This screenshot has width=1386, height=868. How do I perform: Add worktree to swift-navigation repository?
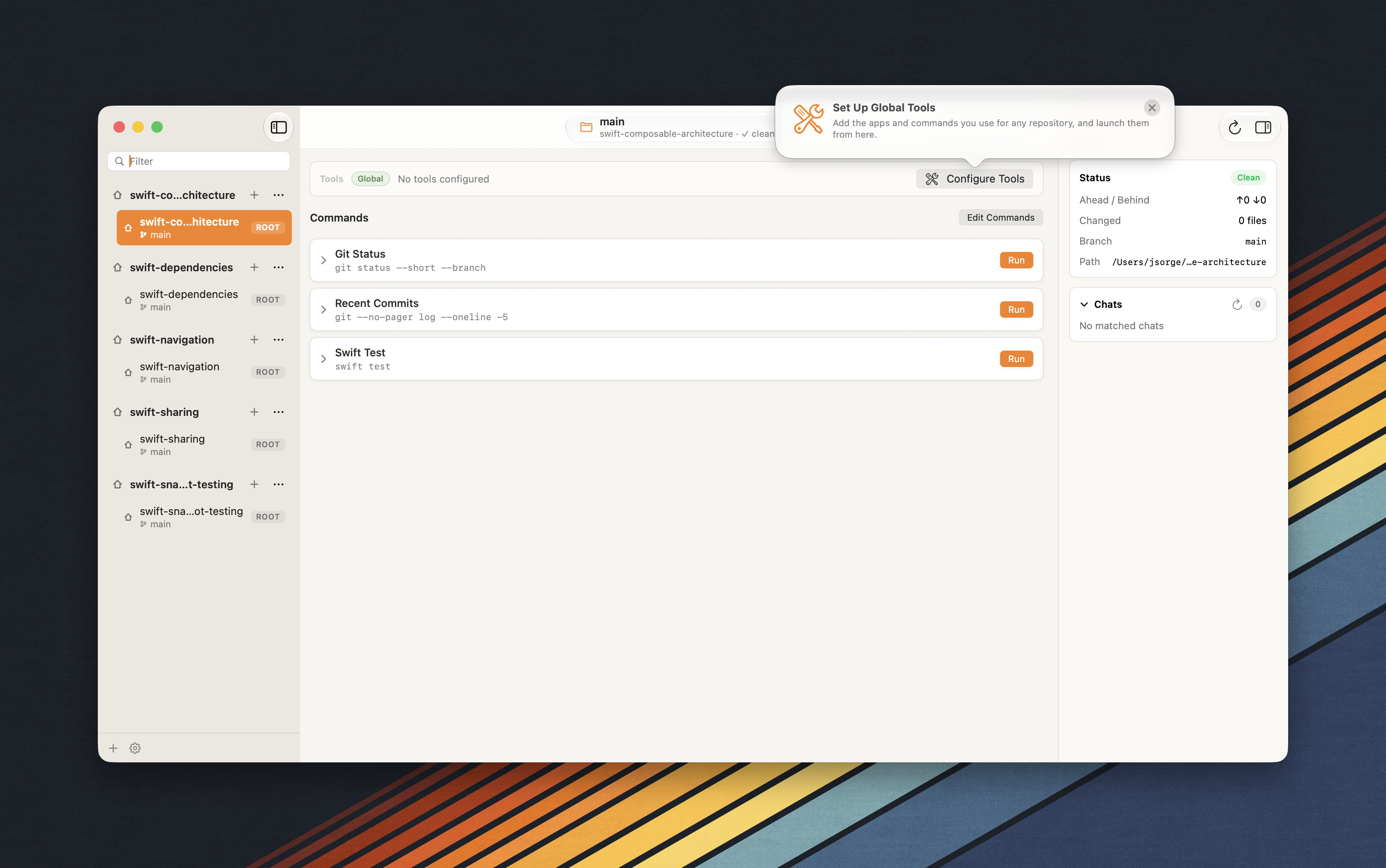[254, 340]
